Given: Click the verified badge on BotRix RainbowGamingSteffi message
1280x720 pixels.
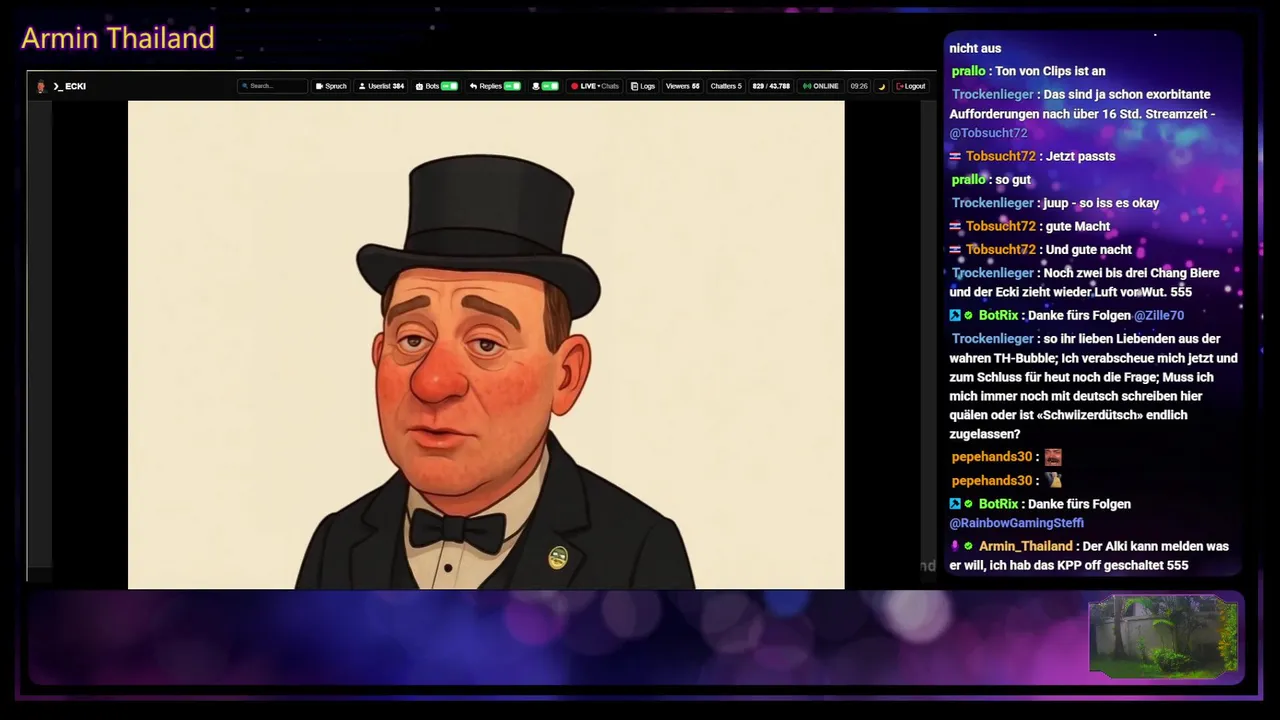Looking at the screenshot, I should pyautogui.click(x=969, y=504).
